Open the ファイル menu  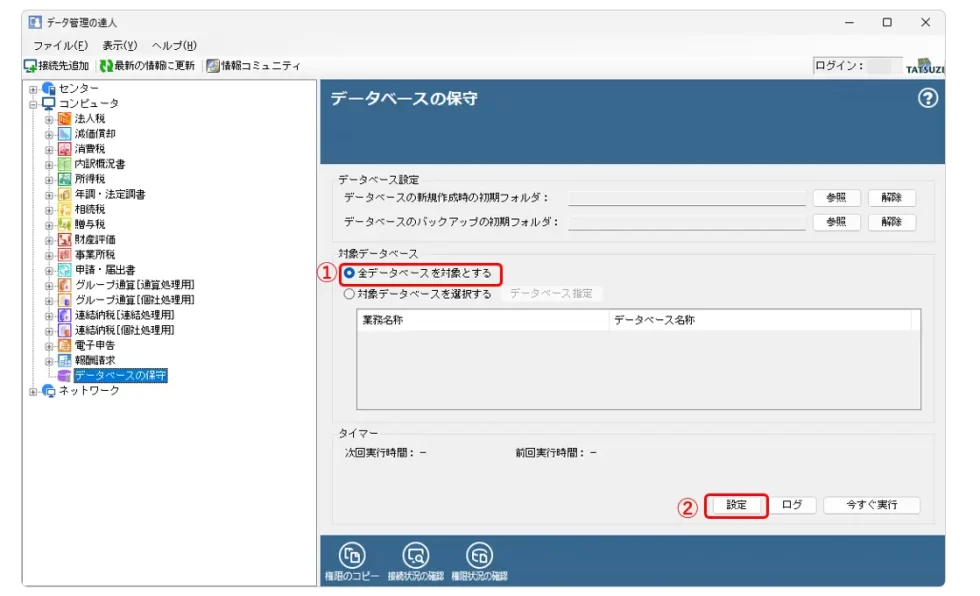coord(60,46)
